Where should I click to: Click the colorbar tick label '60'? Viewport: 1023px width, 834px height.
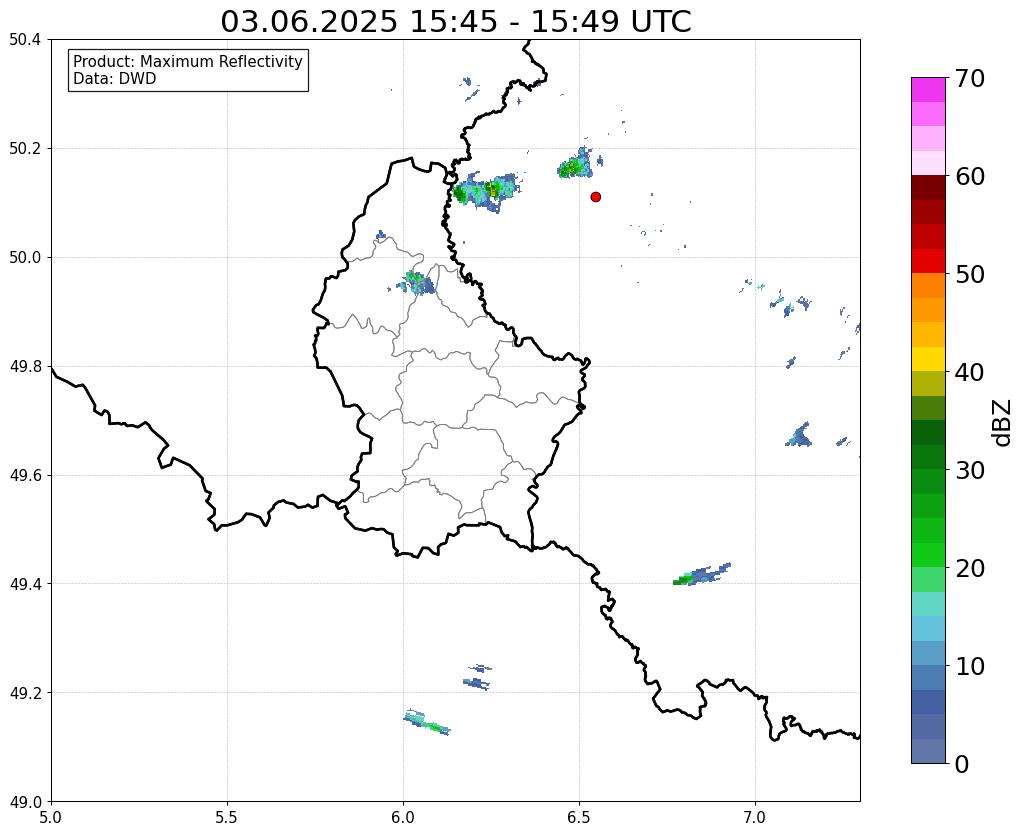970,176
